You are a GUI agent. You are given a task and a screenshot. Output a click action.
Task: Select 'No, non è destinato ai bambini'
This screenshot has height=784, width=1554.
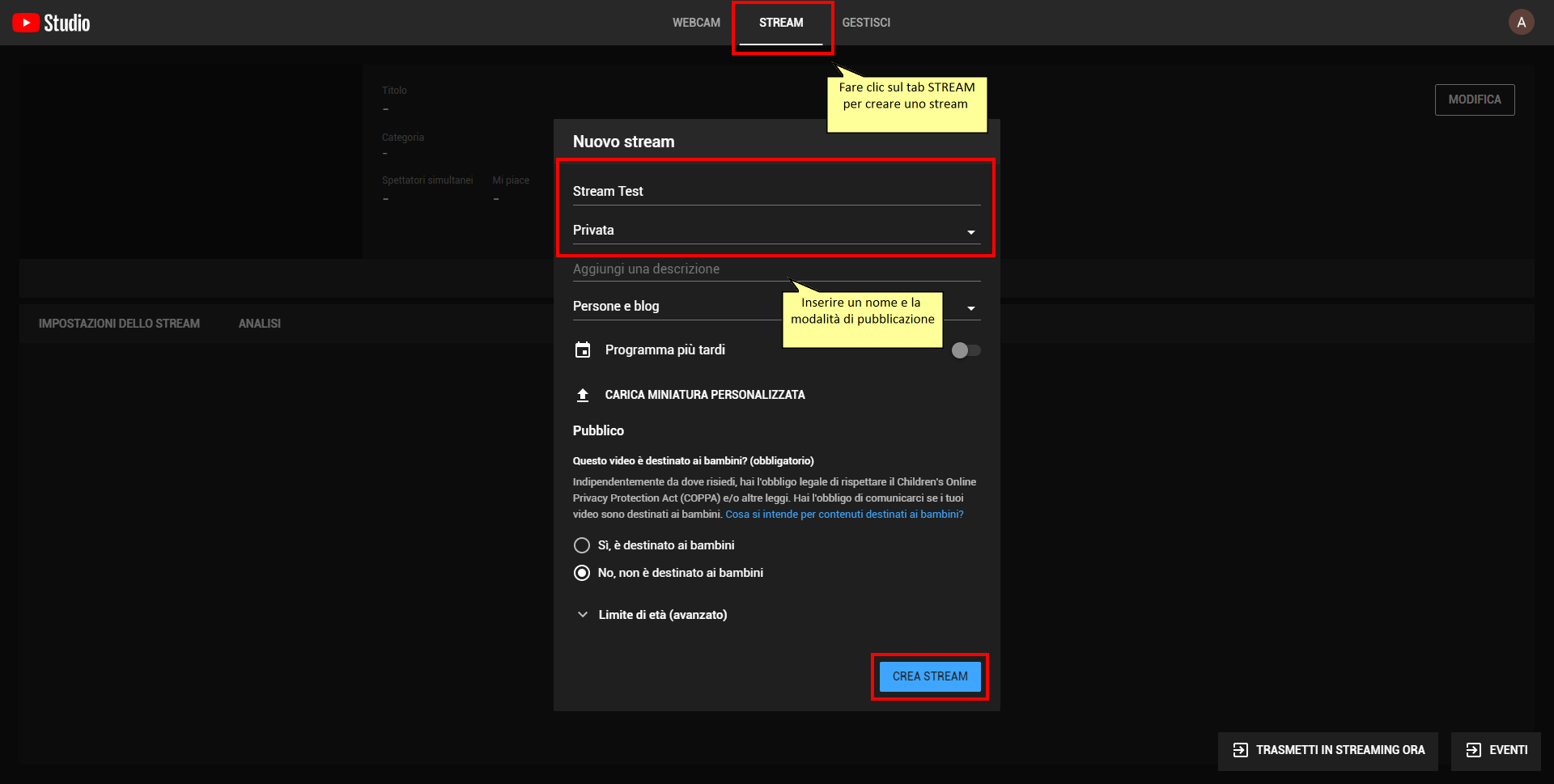click(582, 573)
